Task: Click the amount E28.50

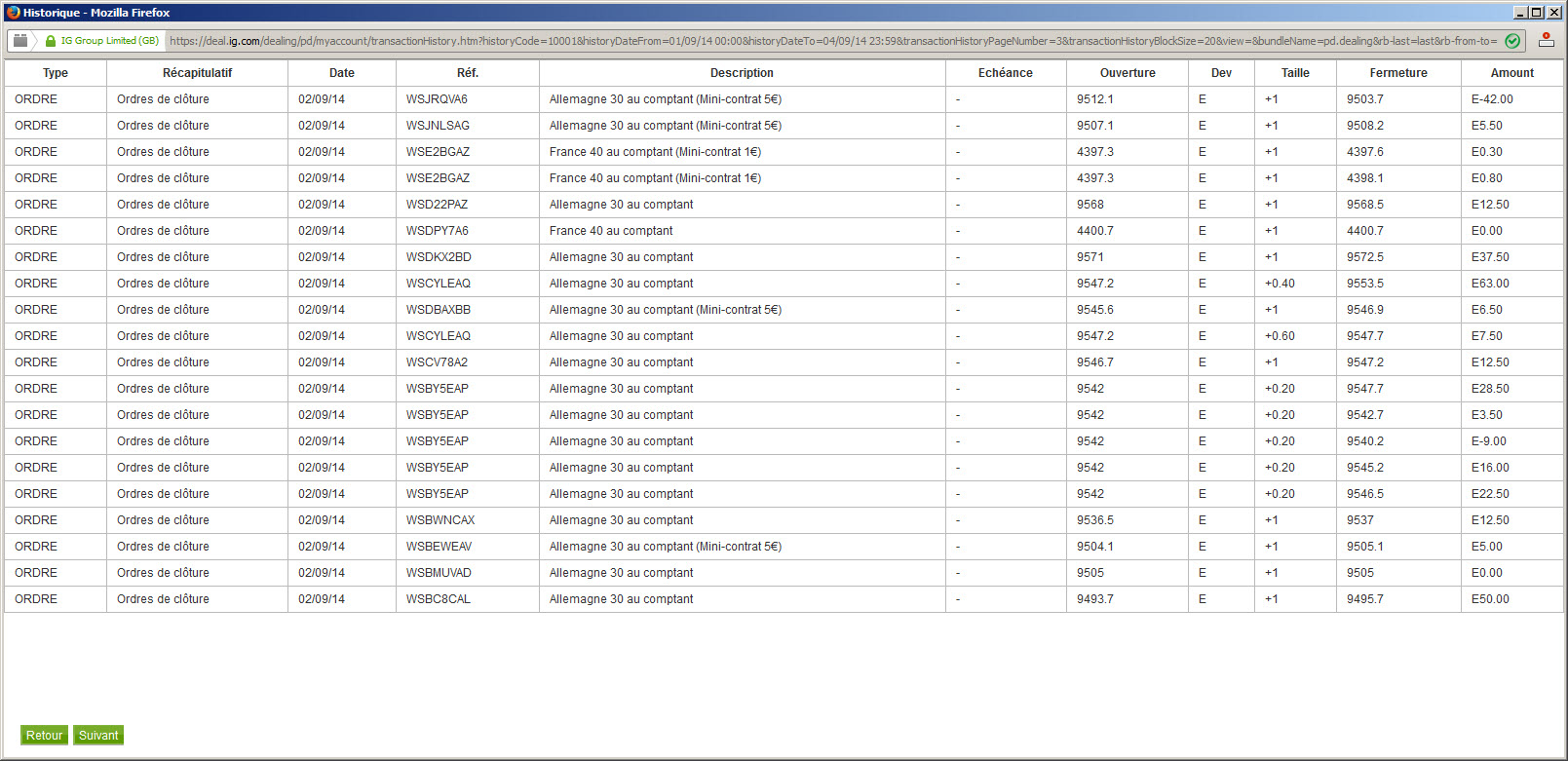Action: [1490, 389]
